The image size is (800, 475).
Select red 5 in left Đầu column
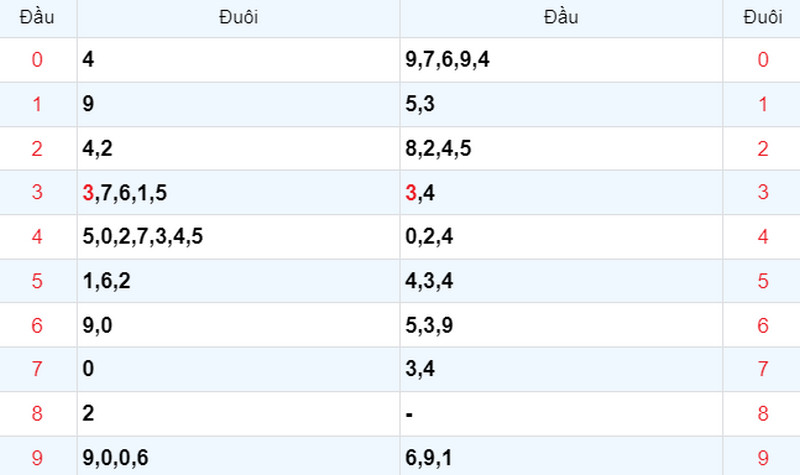[x=37, y=281]
